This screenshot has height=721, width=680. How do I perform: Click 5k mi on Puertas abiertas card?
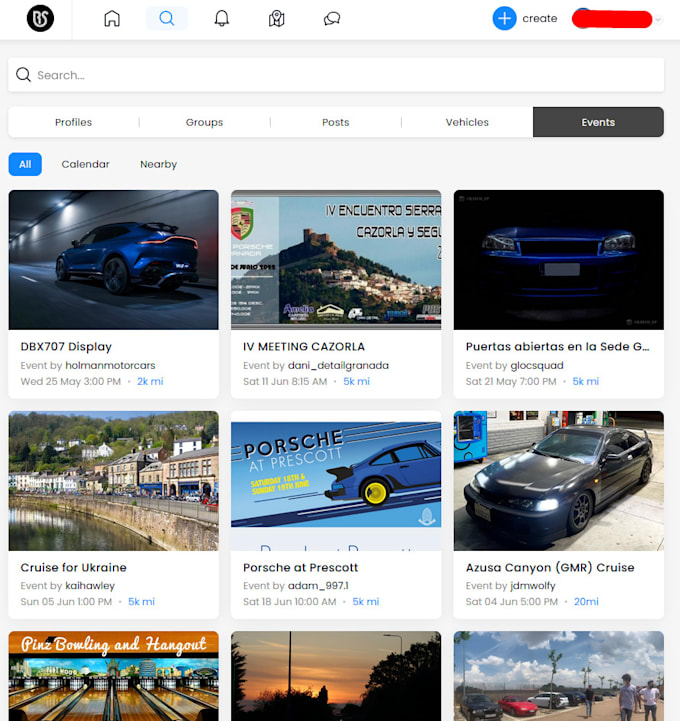click(586, 382)
